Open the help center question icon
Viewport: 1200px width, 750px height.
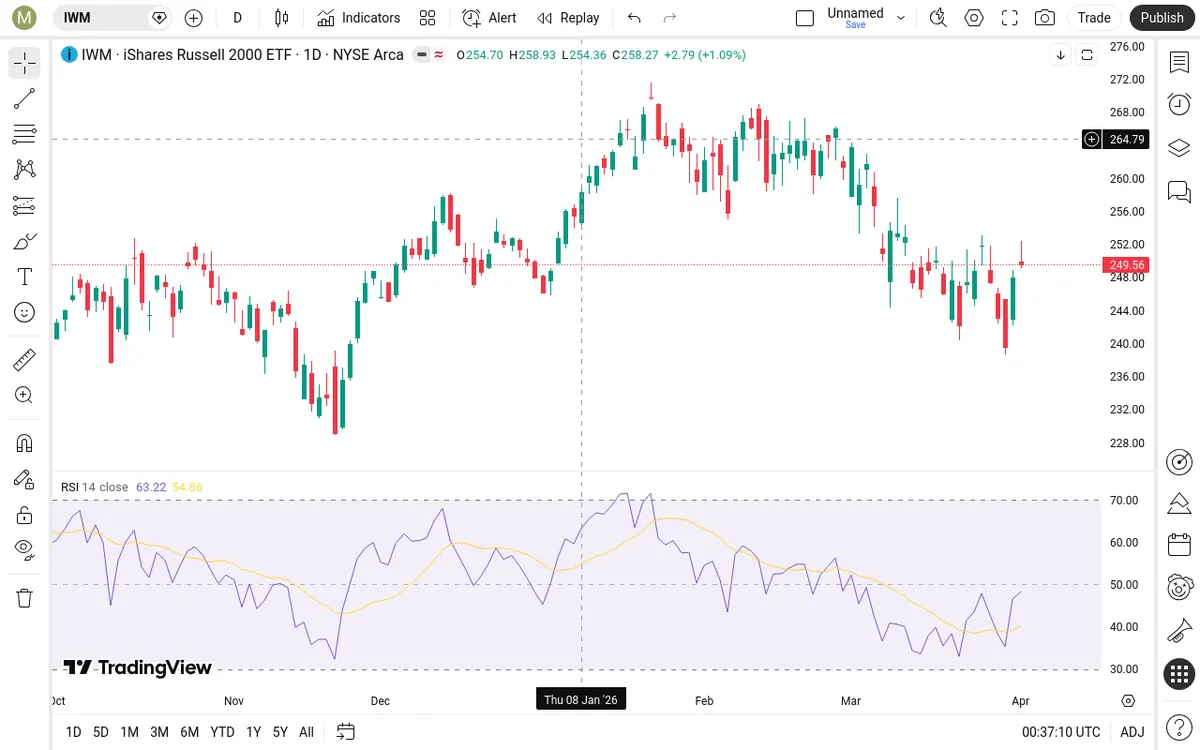point(1179,726)
